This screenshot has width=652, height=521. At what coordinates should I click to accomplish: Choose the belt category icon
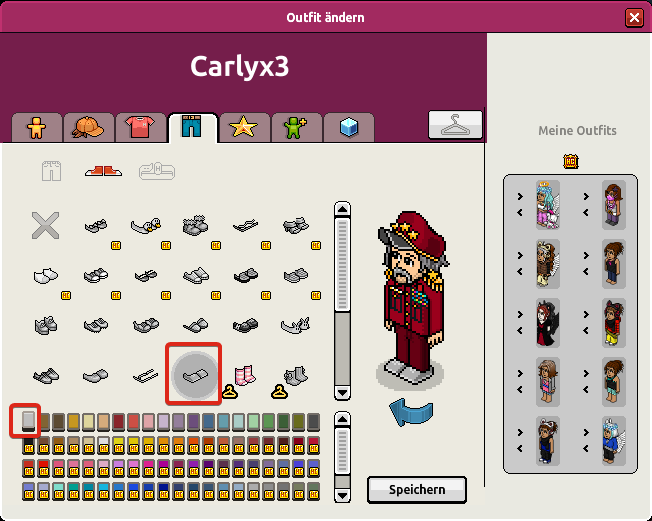point(157,171)
